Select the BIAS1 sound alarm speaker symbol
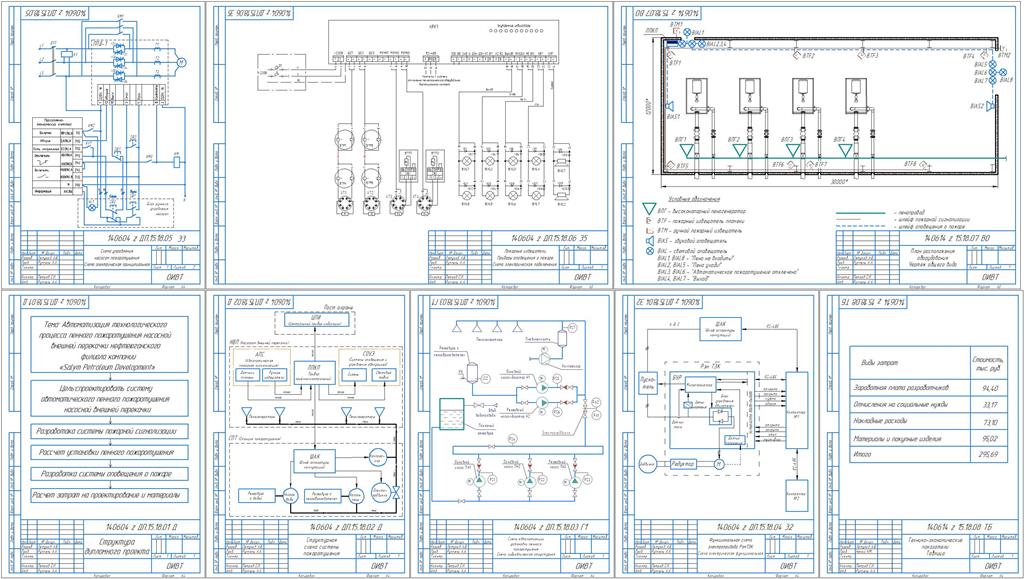1024x579 pixels. click(x=669, y=106)
